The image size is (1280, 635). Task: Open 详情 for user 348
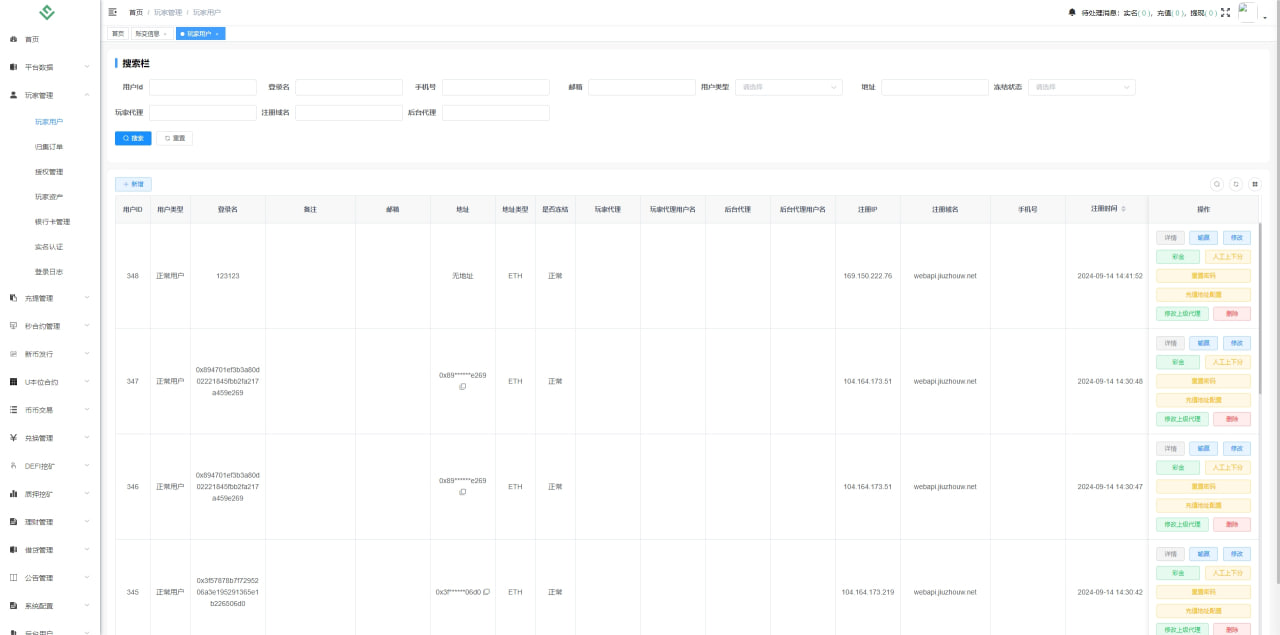click(1170, 238)
